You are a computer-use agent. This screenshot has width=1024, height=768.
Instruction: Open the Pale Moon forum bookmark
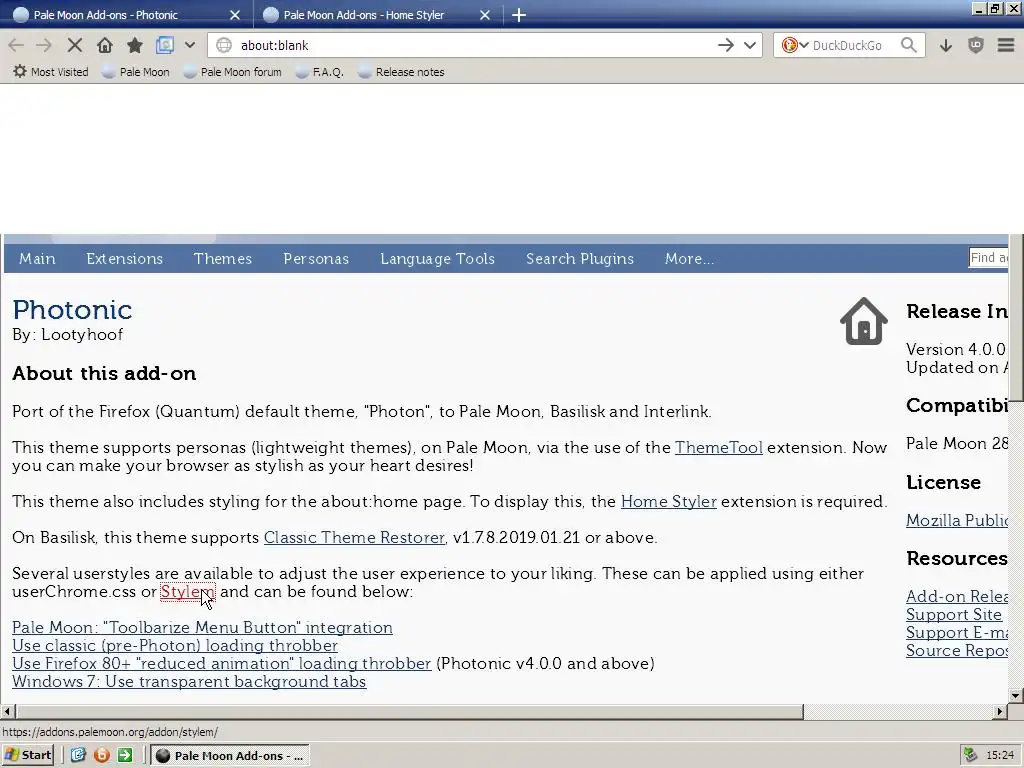[x=232, y=72]
